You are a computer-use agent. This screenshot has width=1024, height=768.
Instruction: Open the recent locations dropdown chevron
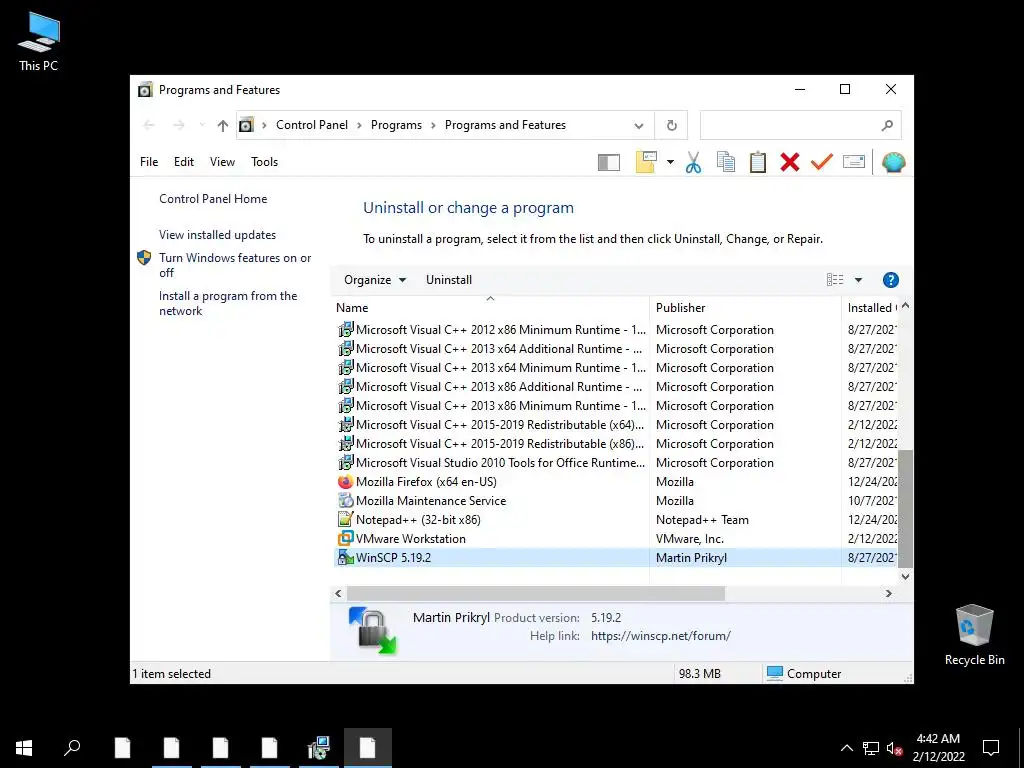click(x=202, y=125)
